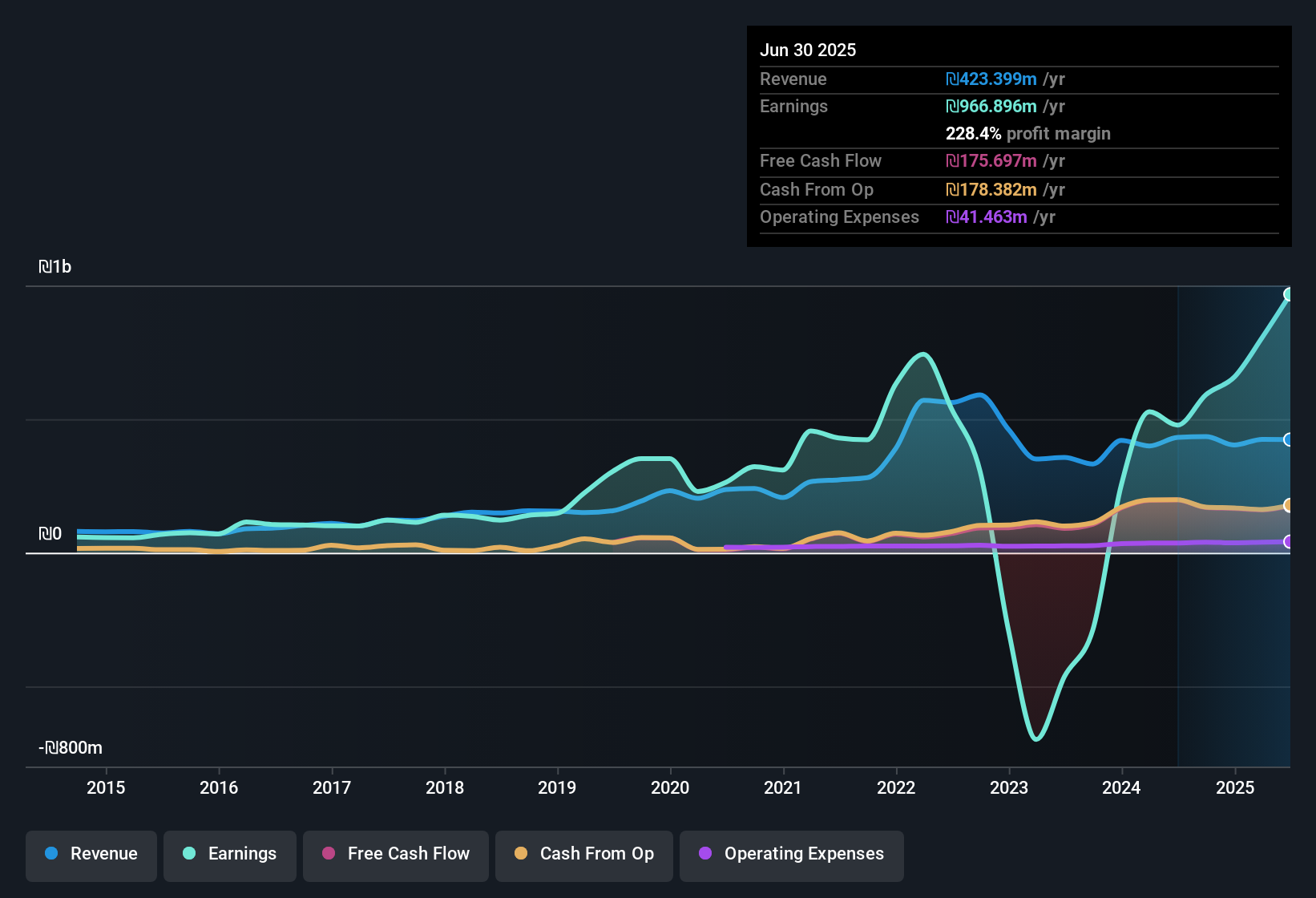Click the Jun 30 2025 tooltip date
The width and height of the screenshot is (1316, 898).
point(808,50)
